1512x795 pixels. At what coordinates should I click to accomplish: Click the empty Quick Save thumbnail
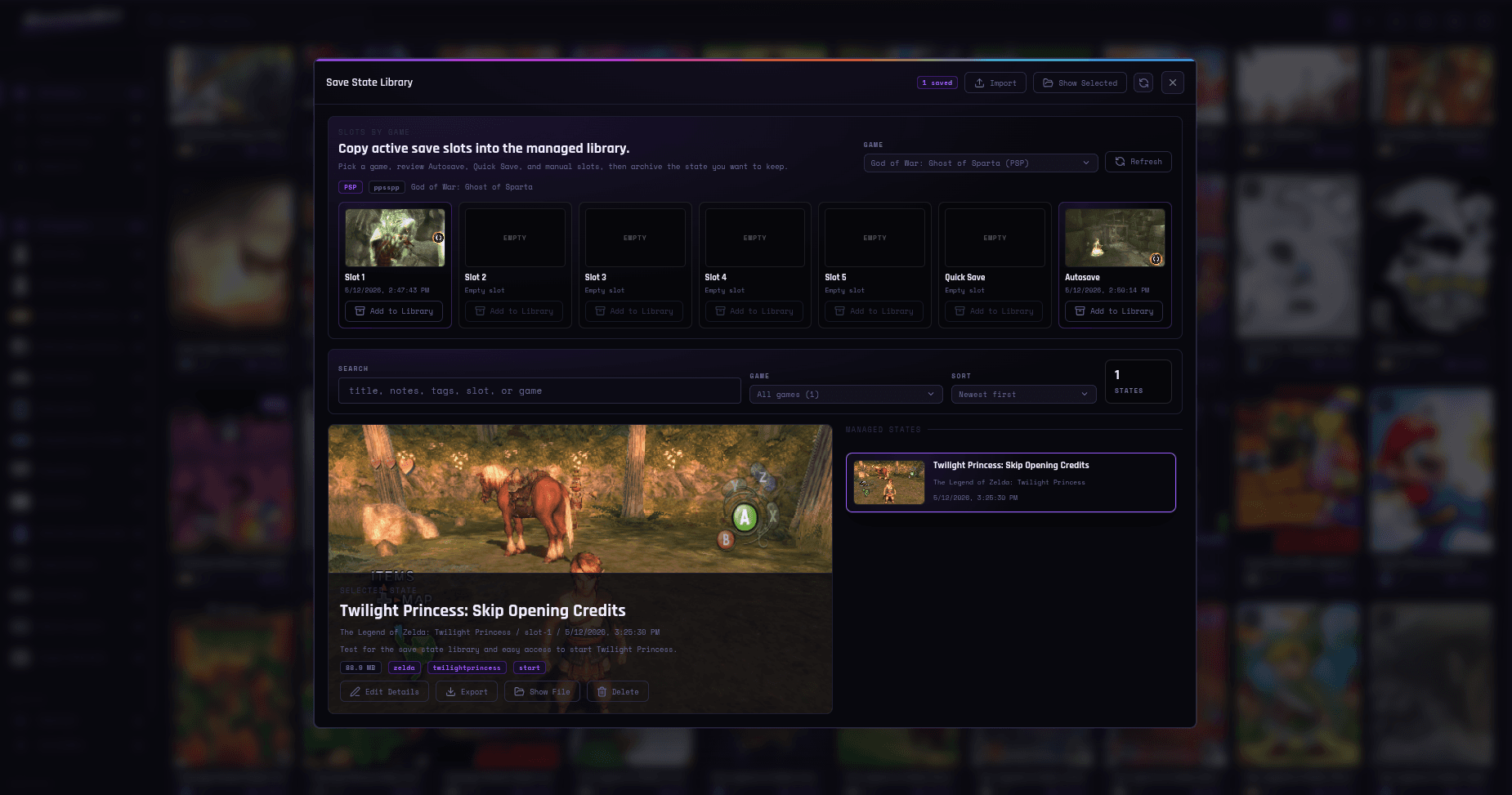[x=995, y=238]
